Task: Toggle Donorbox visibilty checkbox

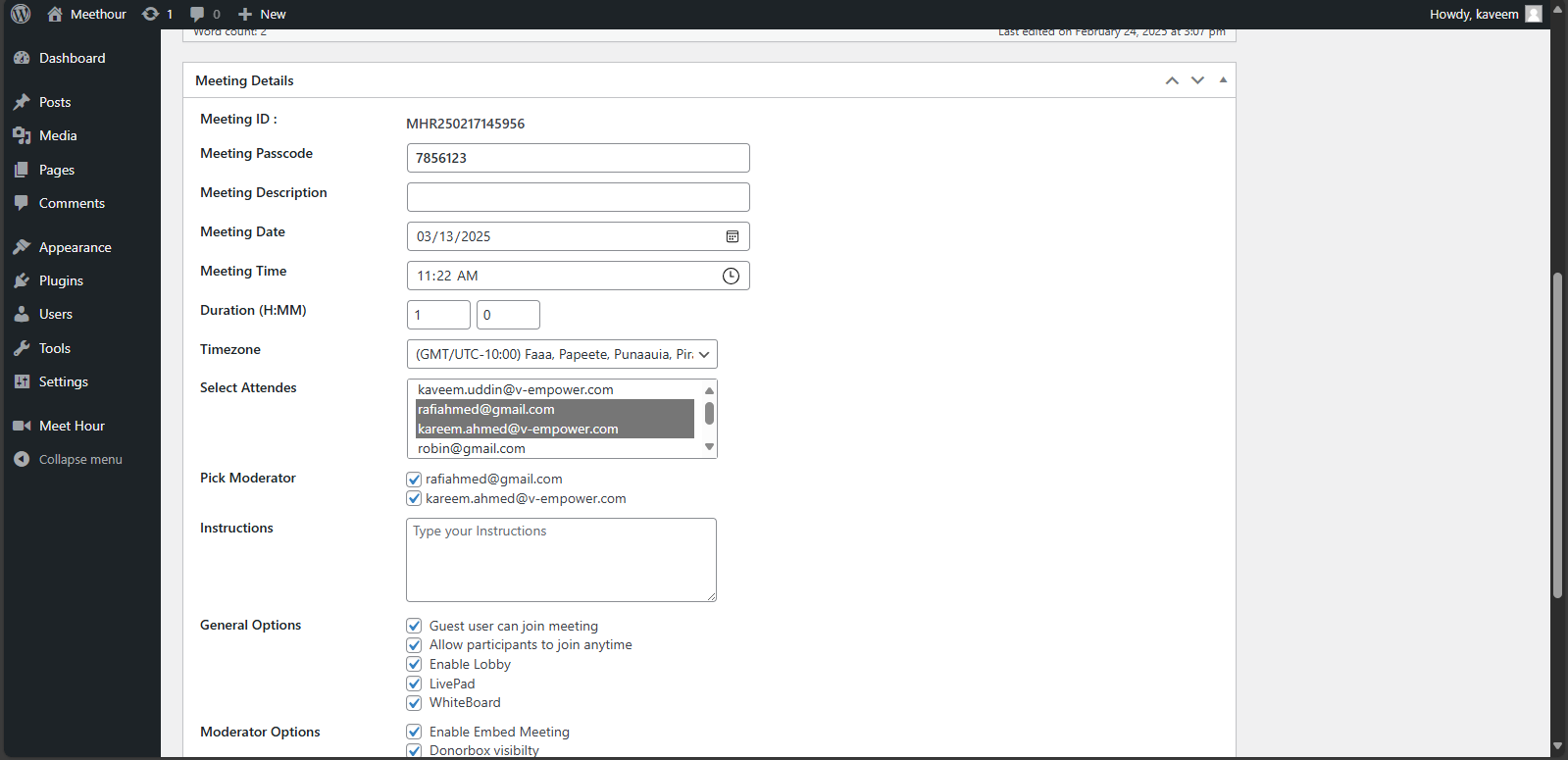Action: [414, 750]
